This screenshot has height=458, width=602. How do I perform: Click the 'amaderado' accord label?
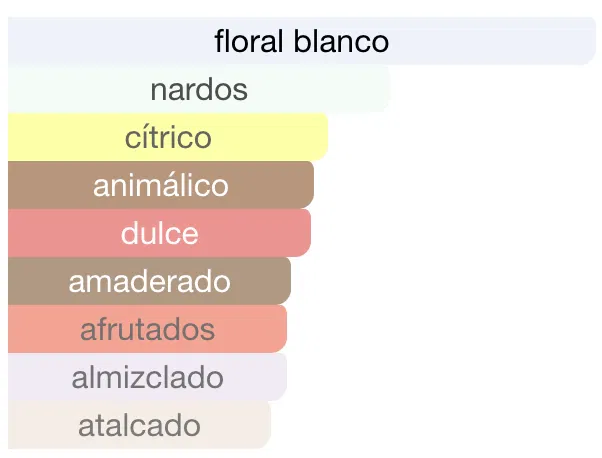pyautogui.click(x=149, y=281)
